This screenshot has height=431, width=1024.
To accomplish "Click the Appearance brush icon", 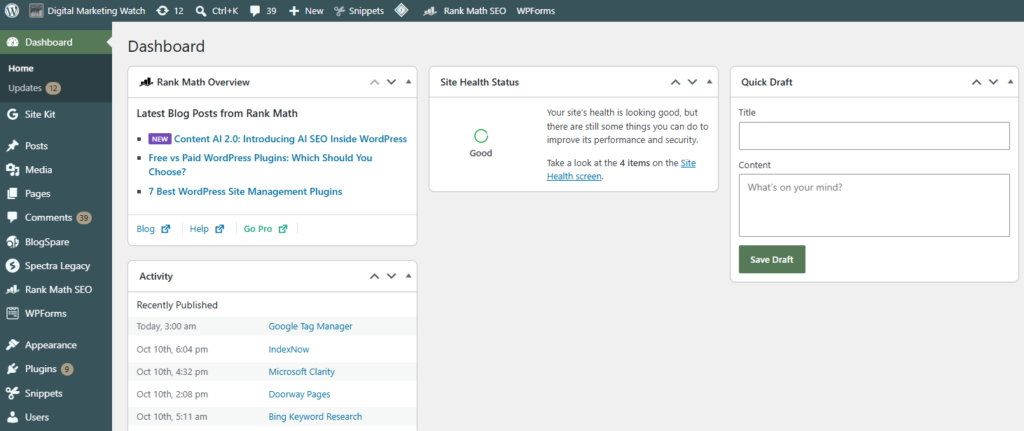I will click(12, 345).
